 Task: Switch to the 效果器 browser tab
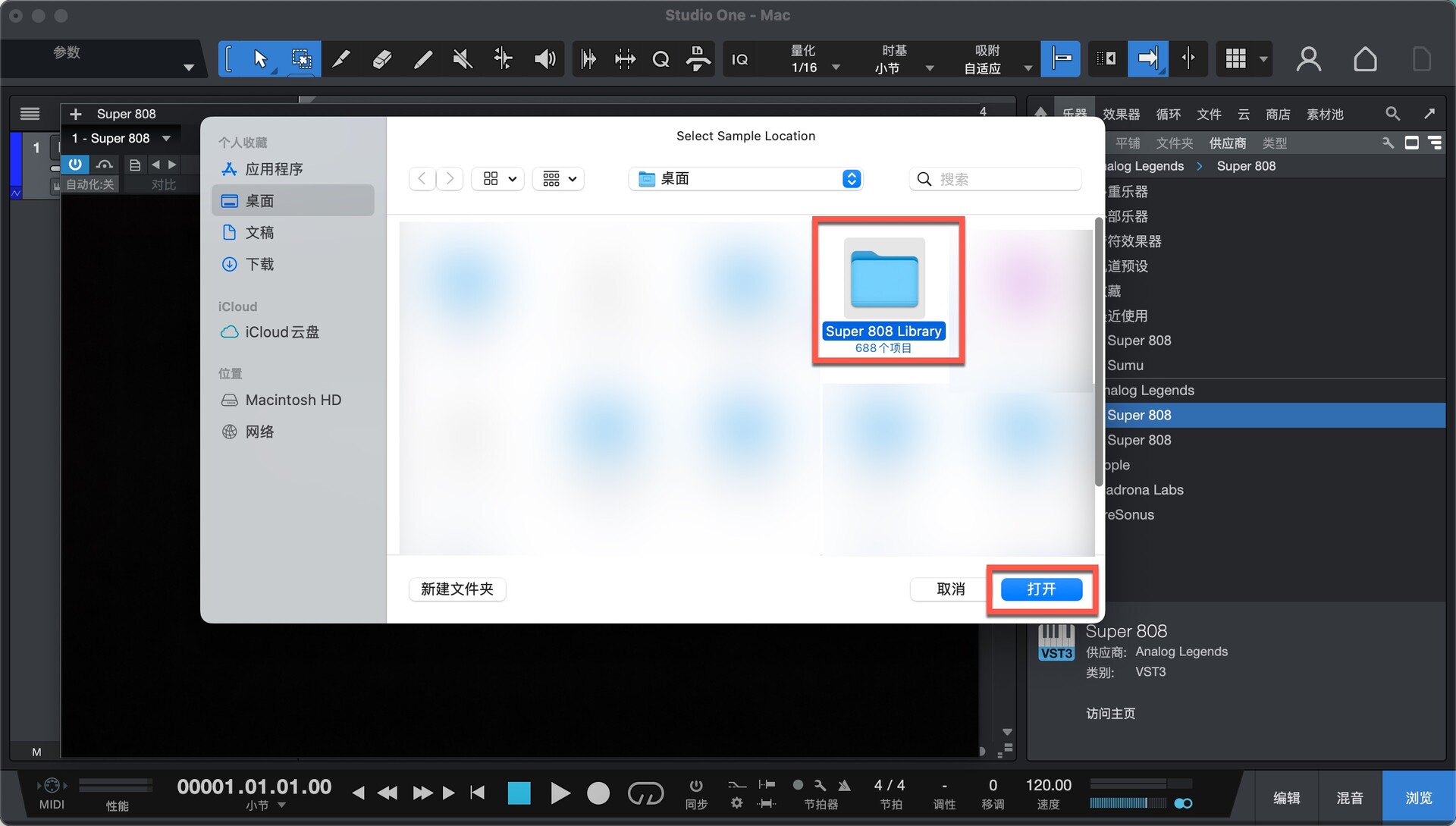[x=1121, y=114]
